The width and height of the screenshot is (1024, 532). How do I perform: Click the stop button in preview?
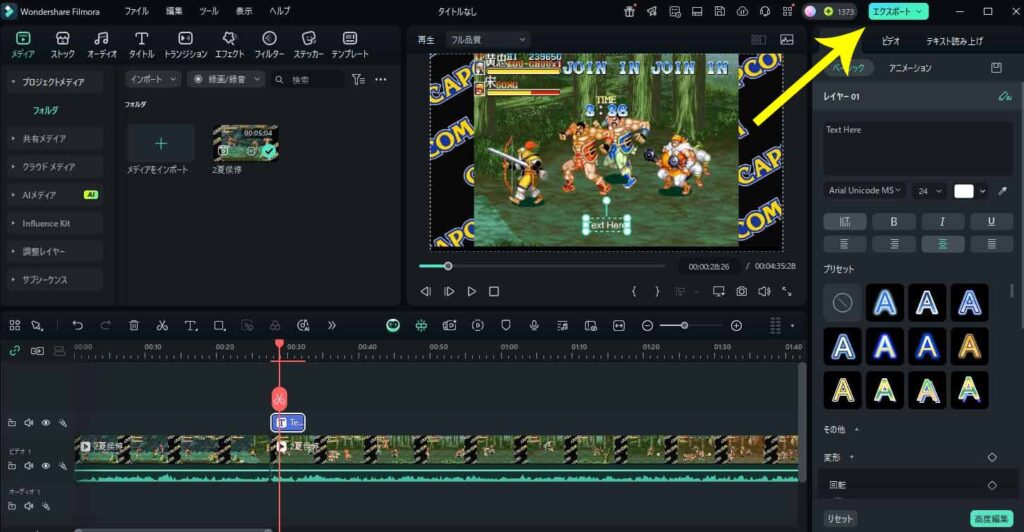coord(494,291)
